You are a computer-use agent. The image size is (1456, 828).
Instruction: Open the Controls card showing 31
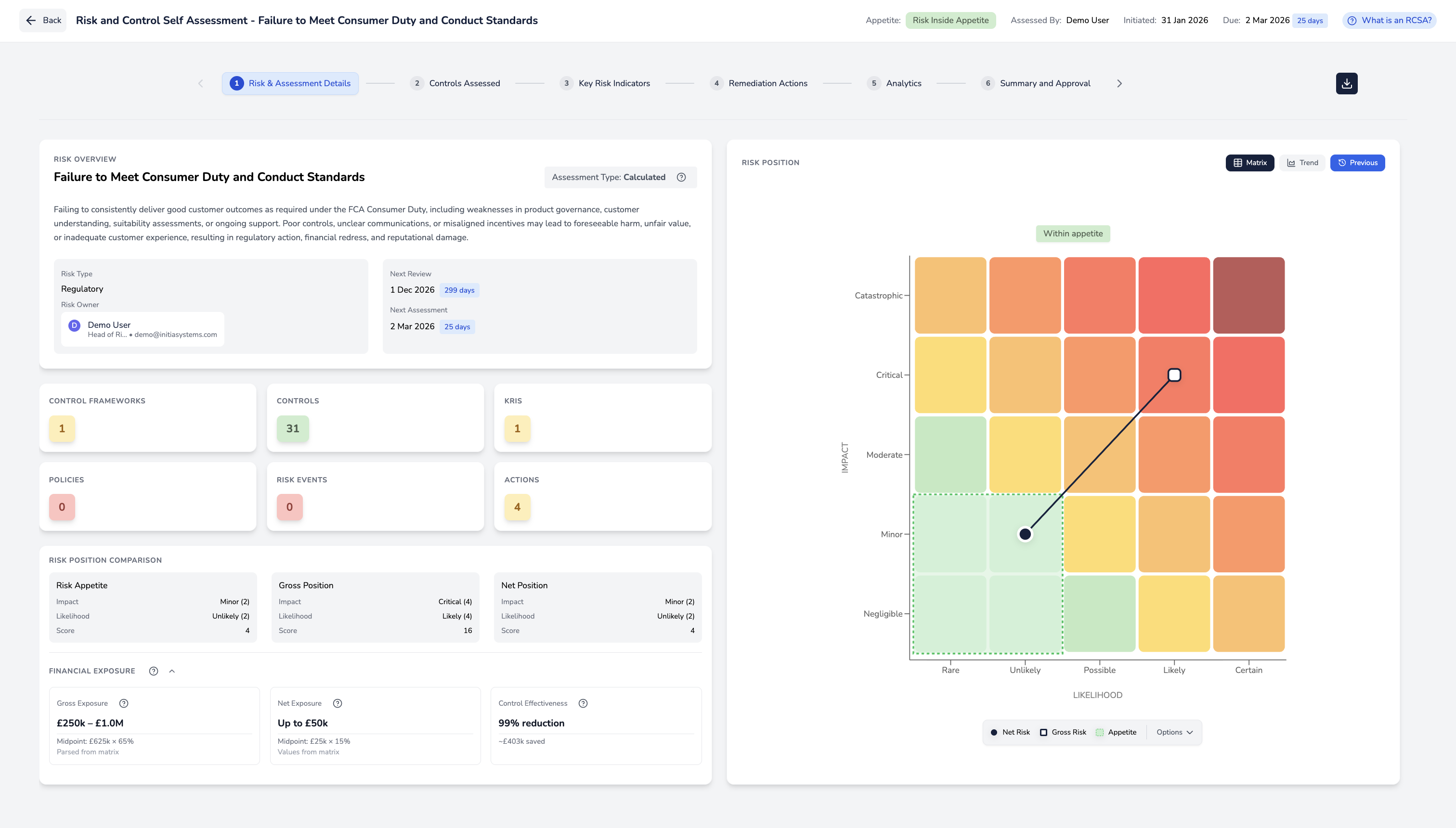coord(293,429)
